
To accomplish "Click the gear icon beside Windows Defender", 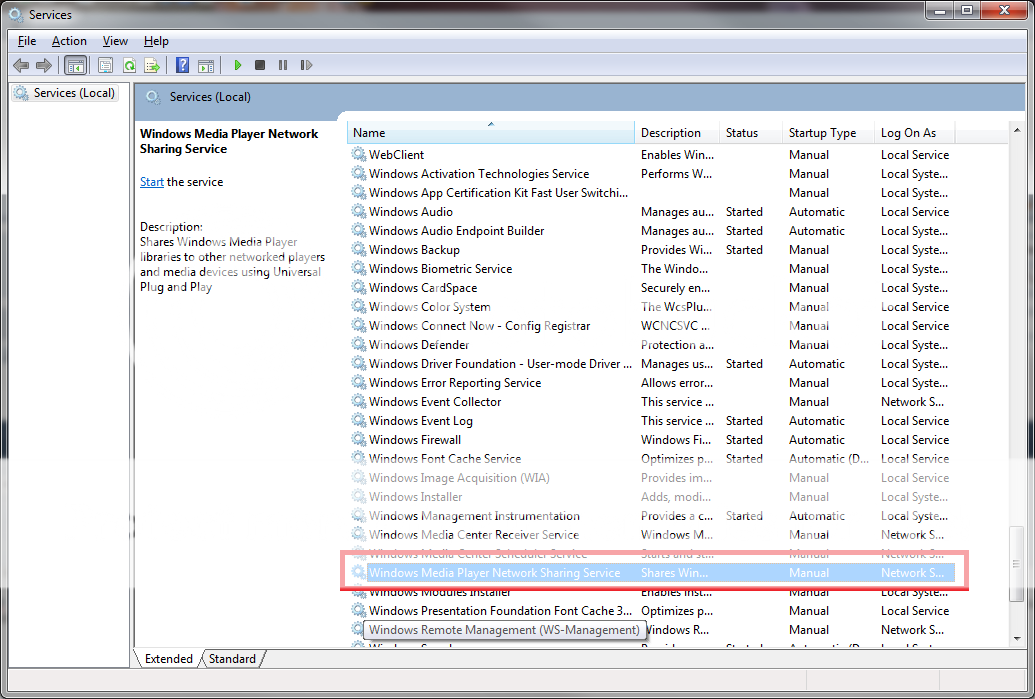I will 358,345.
